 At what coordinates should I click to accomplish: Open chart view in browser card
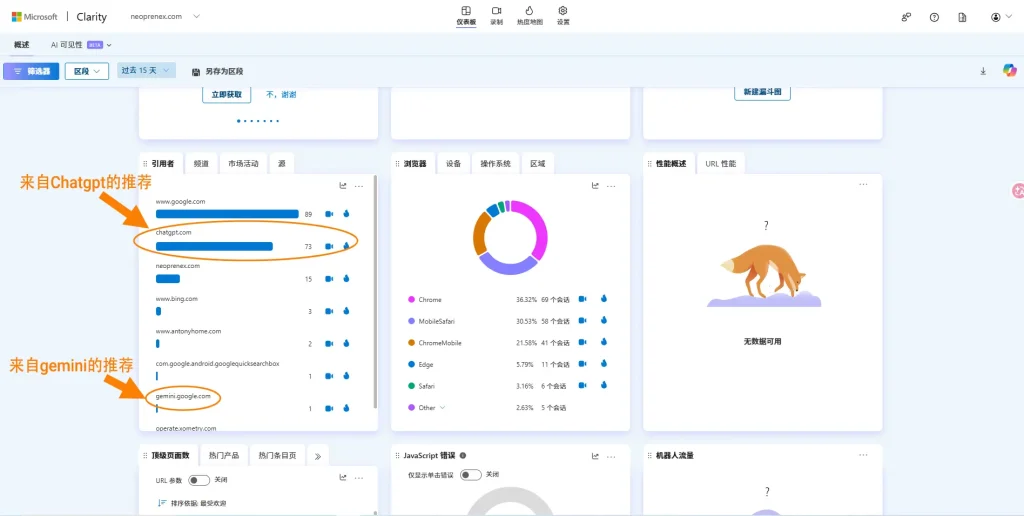[x=595, y=185]
